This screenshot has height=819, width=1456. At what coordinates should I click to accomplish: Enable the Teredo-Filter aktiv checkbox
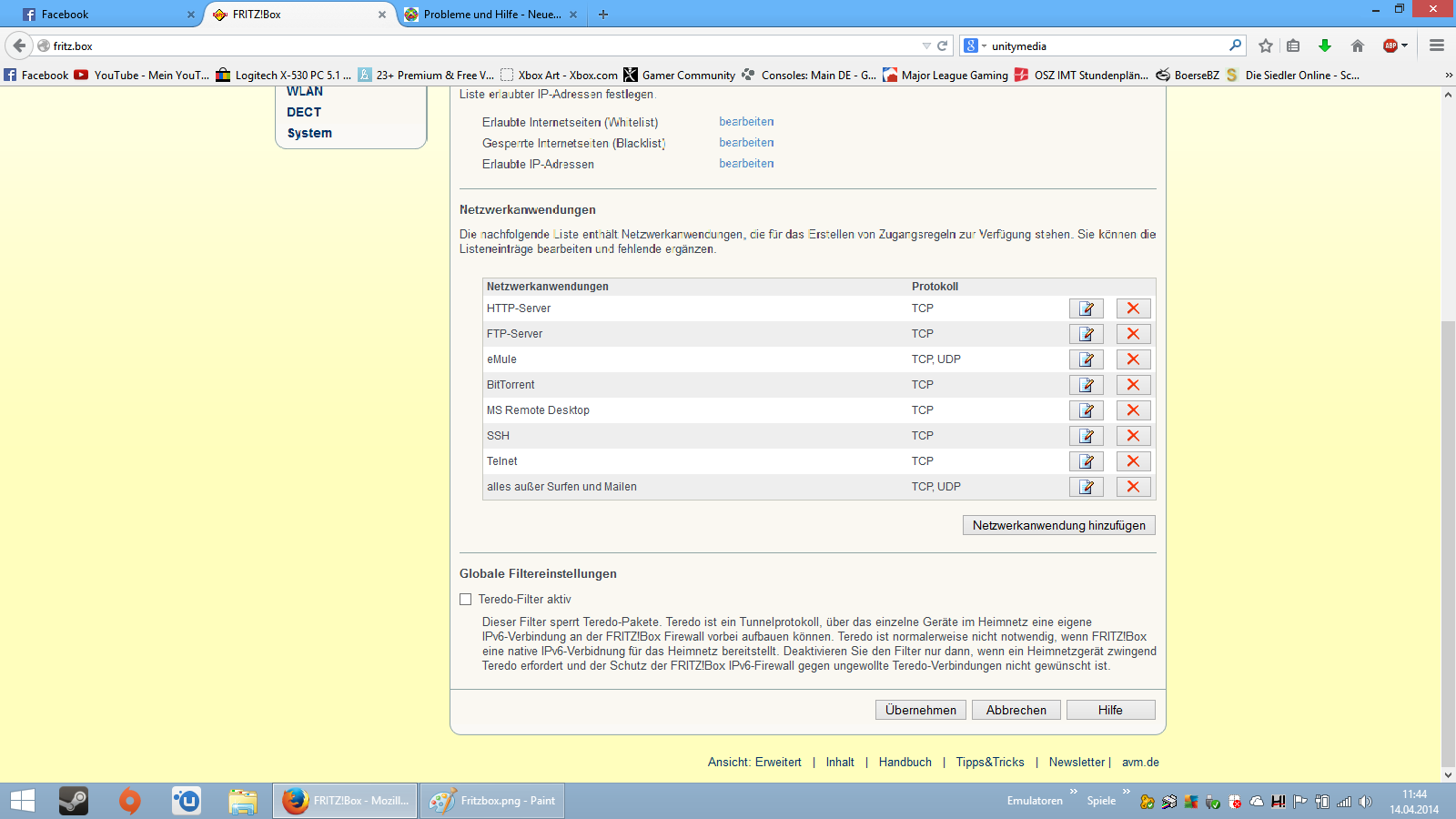tap(466, 600)
